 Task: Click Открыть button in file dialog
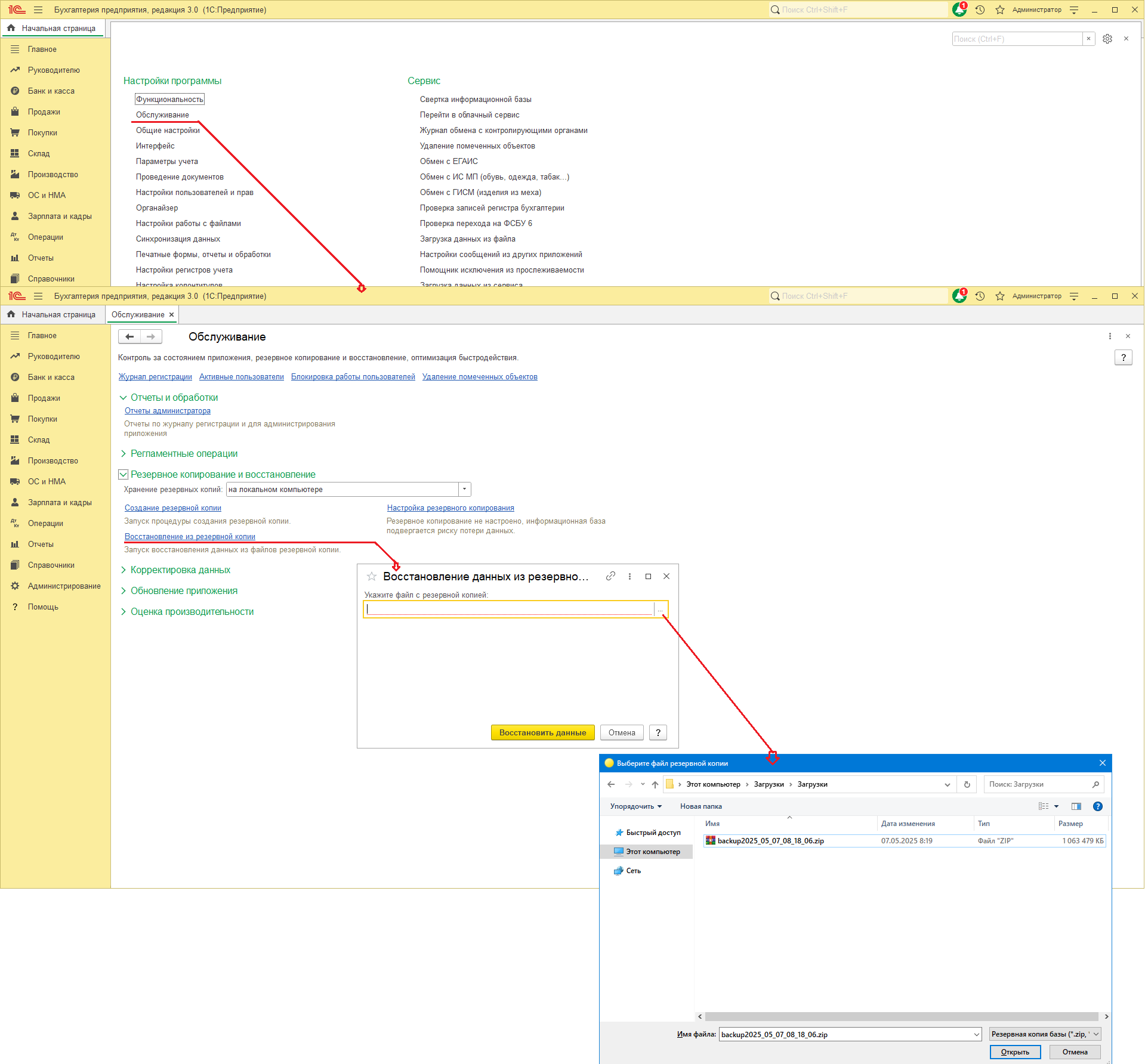click(1015, 1051)
